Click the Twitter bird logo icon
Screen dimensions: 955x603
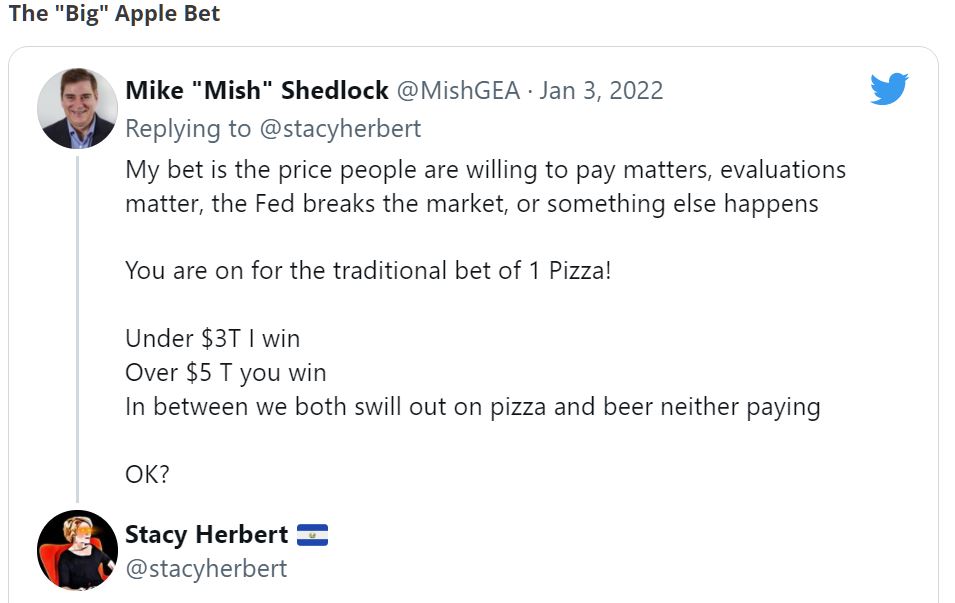pos(888,89)
